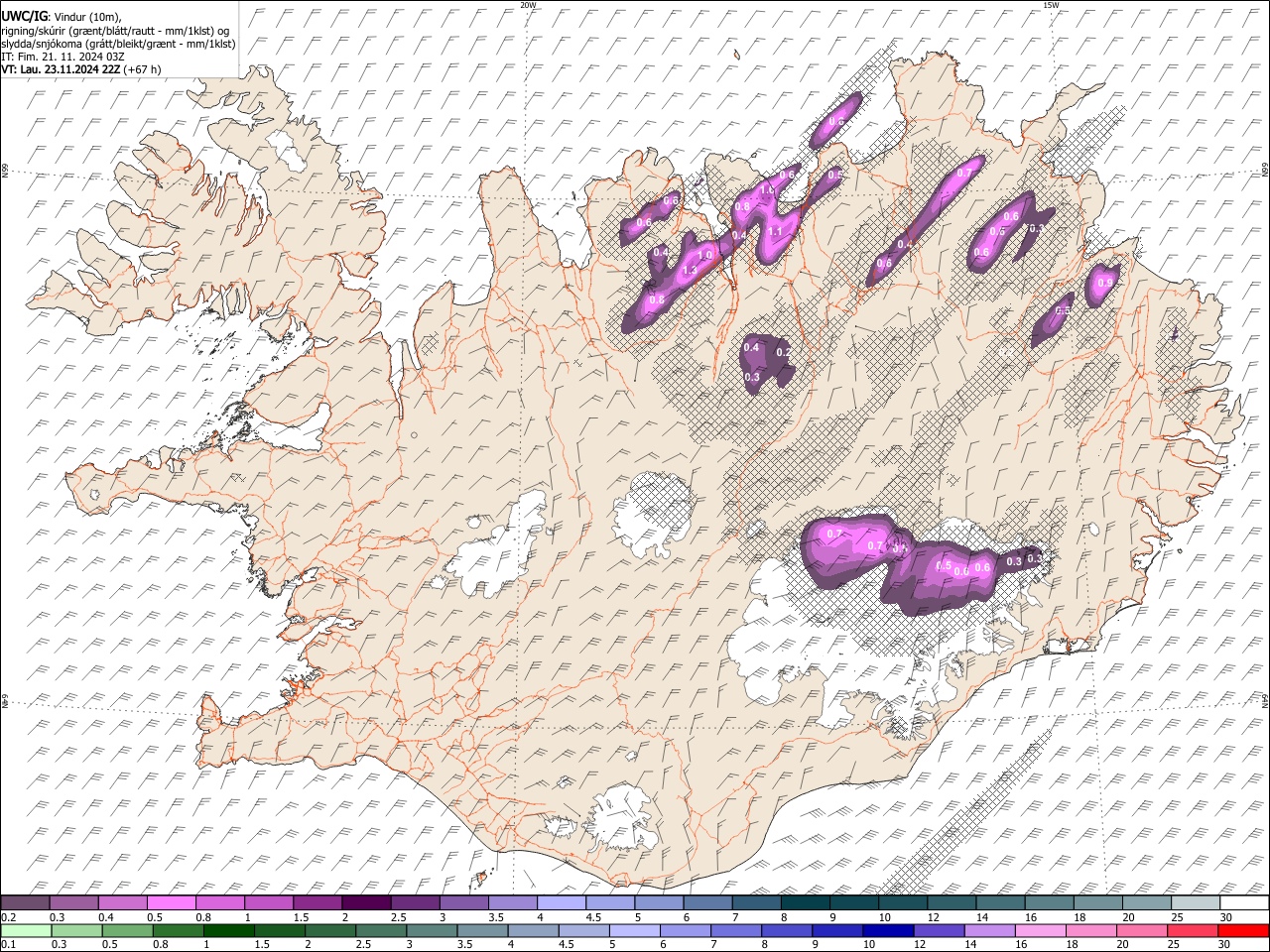Viewport: 1270px width, 952px height.
Task: Choose the darkest green swatch labeled 1, lower legend
Action: tap(228, 930)
